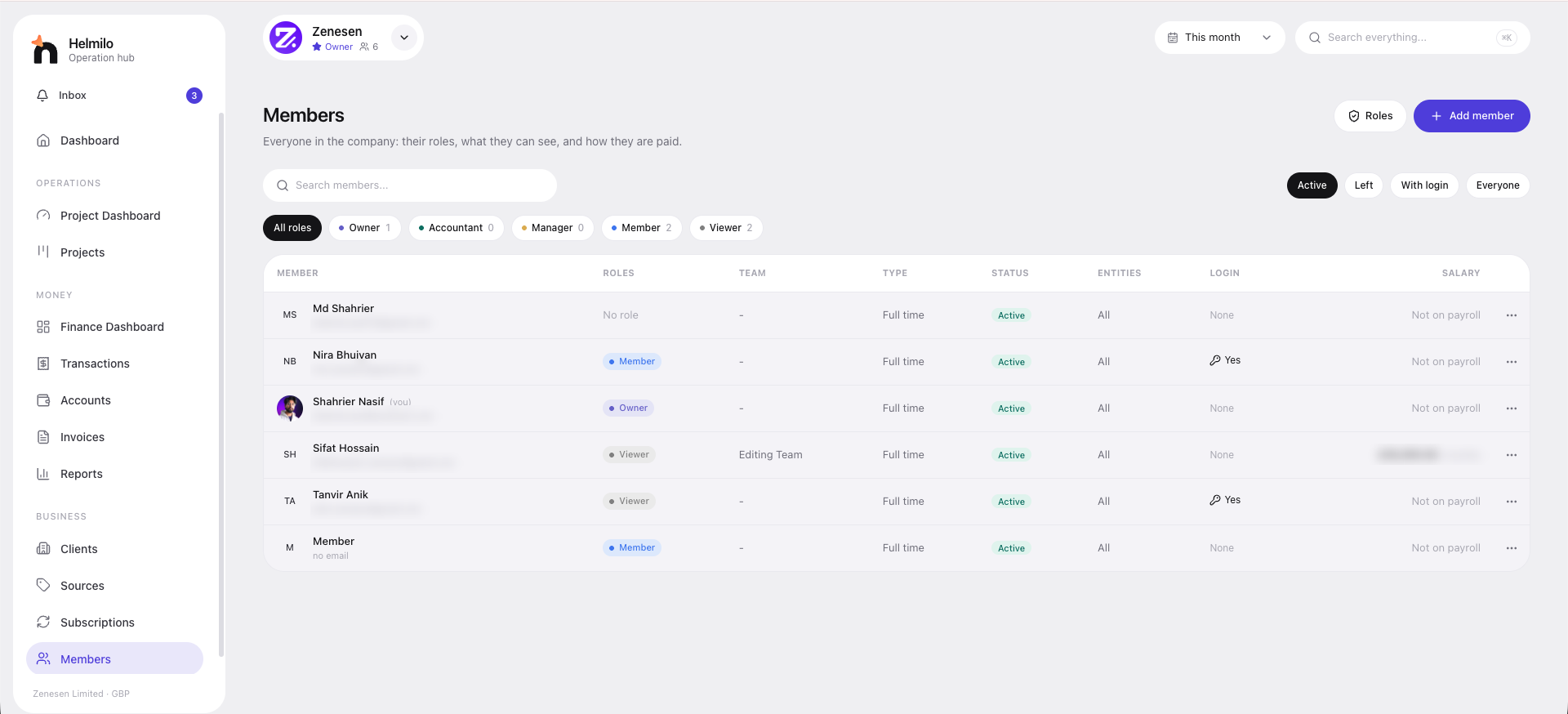Click the Reports bar chart icon
Image resolution: width=1568 pixels, height=714 pixels.
click(x=43, y=474)
